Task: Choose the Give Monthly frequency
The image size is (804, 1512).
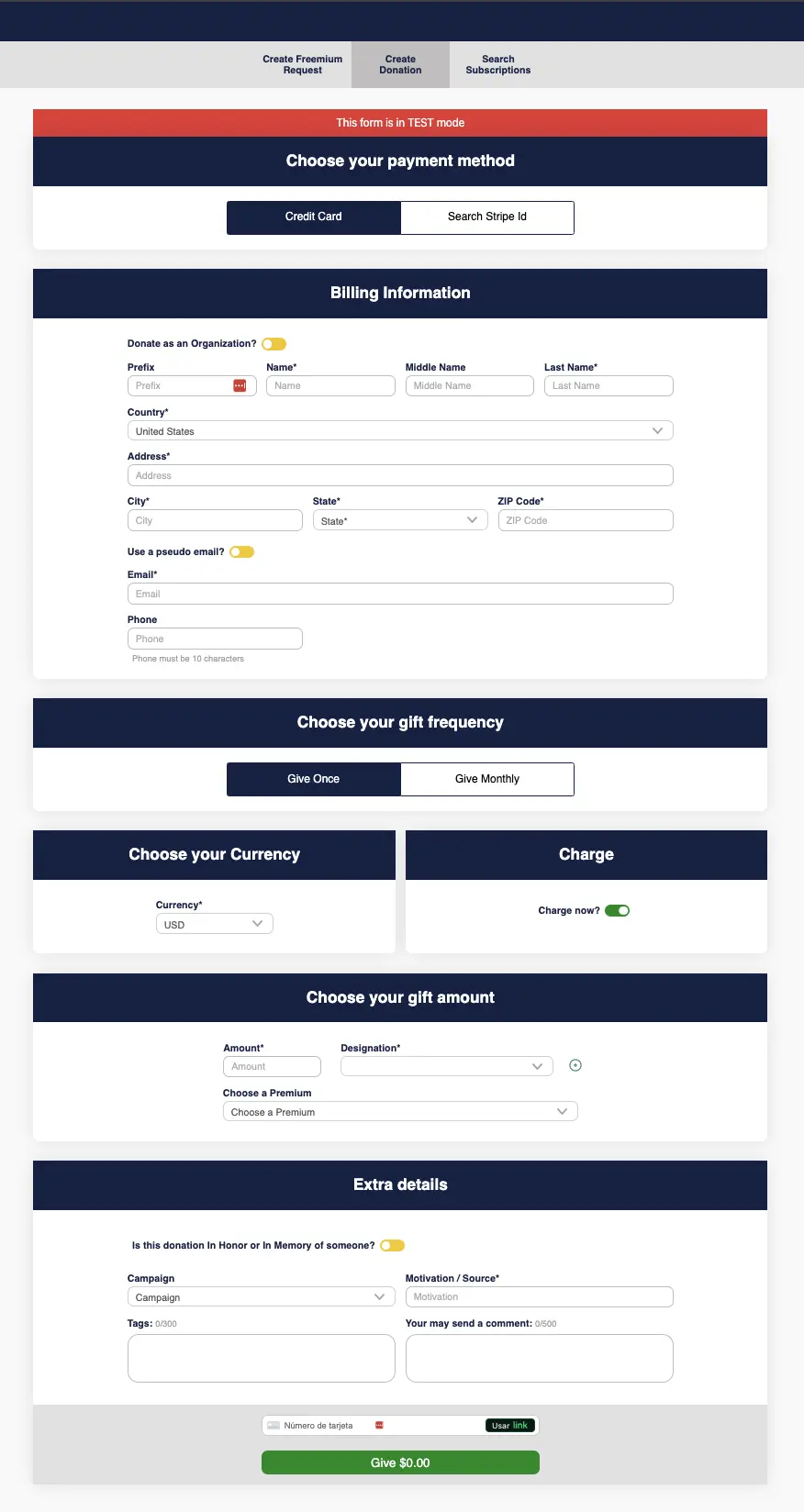Action: coord(486,779)
